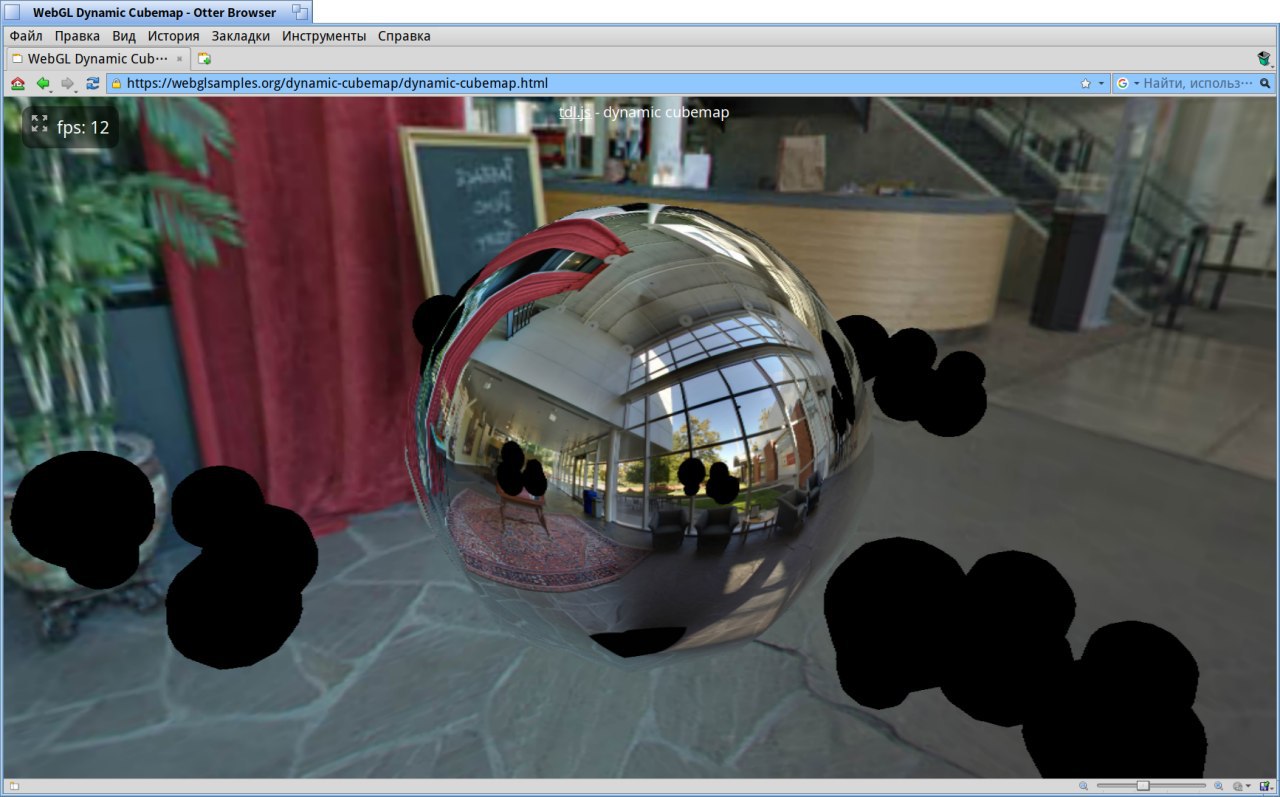Open the История menu
Image resolution: width=1280 pixels, height=797 pixels.
click(x=173, y=36)
